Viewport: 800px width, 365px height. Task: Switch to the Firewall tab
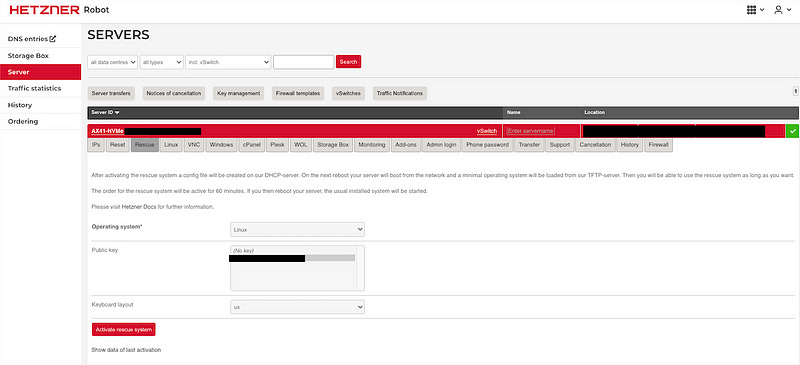point(659,145)
